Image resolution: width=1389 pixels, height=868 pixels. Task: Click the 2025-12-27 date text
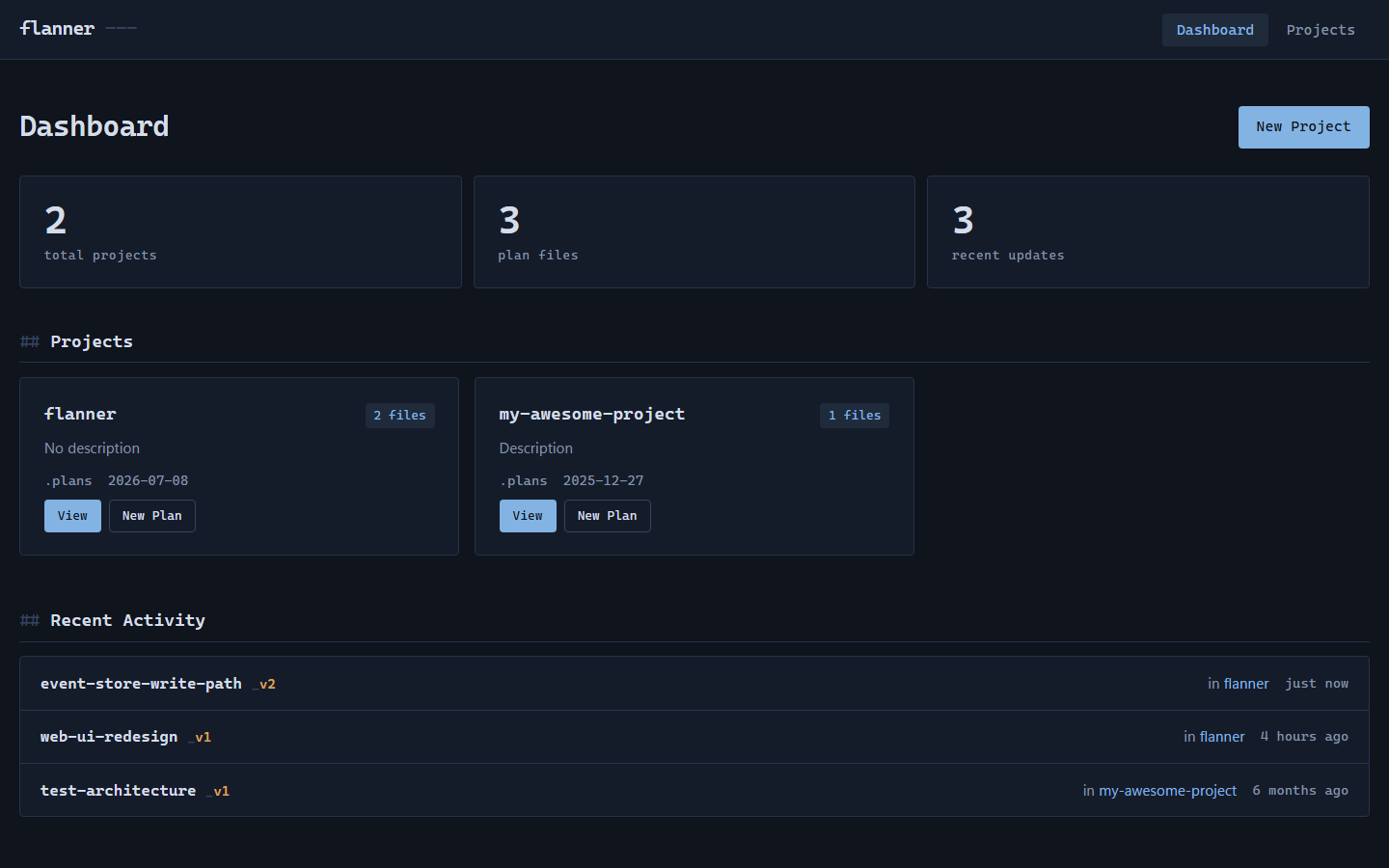[603, 480]
